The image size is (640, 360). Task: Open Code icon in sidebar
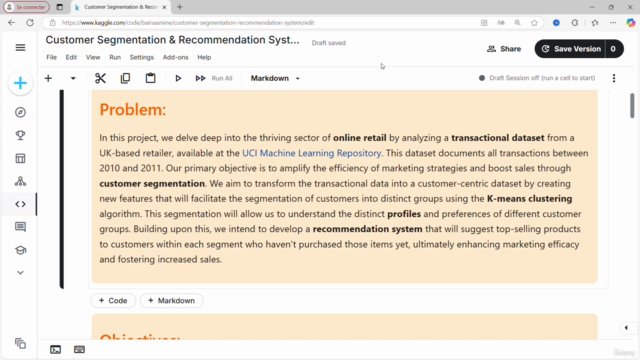pos(20,204)
